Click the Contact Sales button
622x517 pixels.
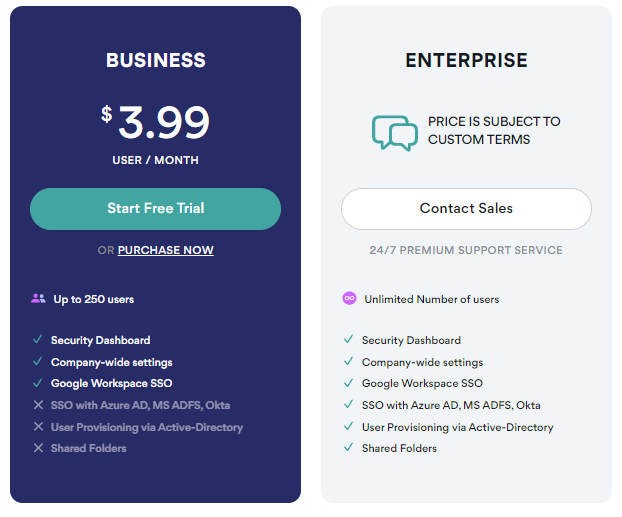(x=466, y=209)
